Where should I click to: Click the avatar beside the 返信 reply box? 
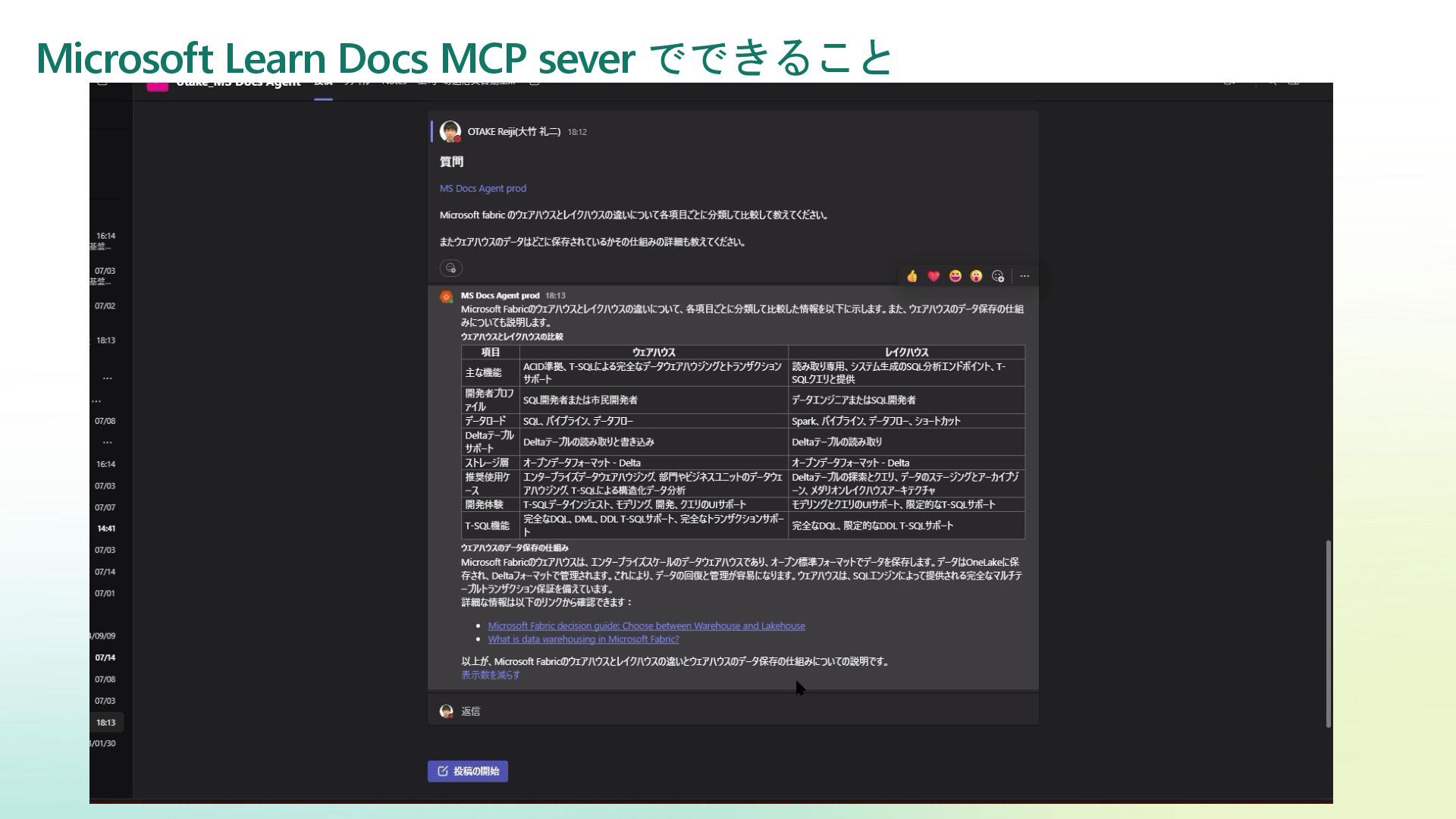(447, 711)
